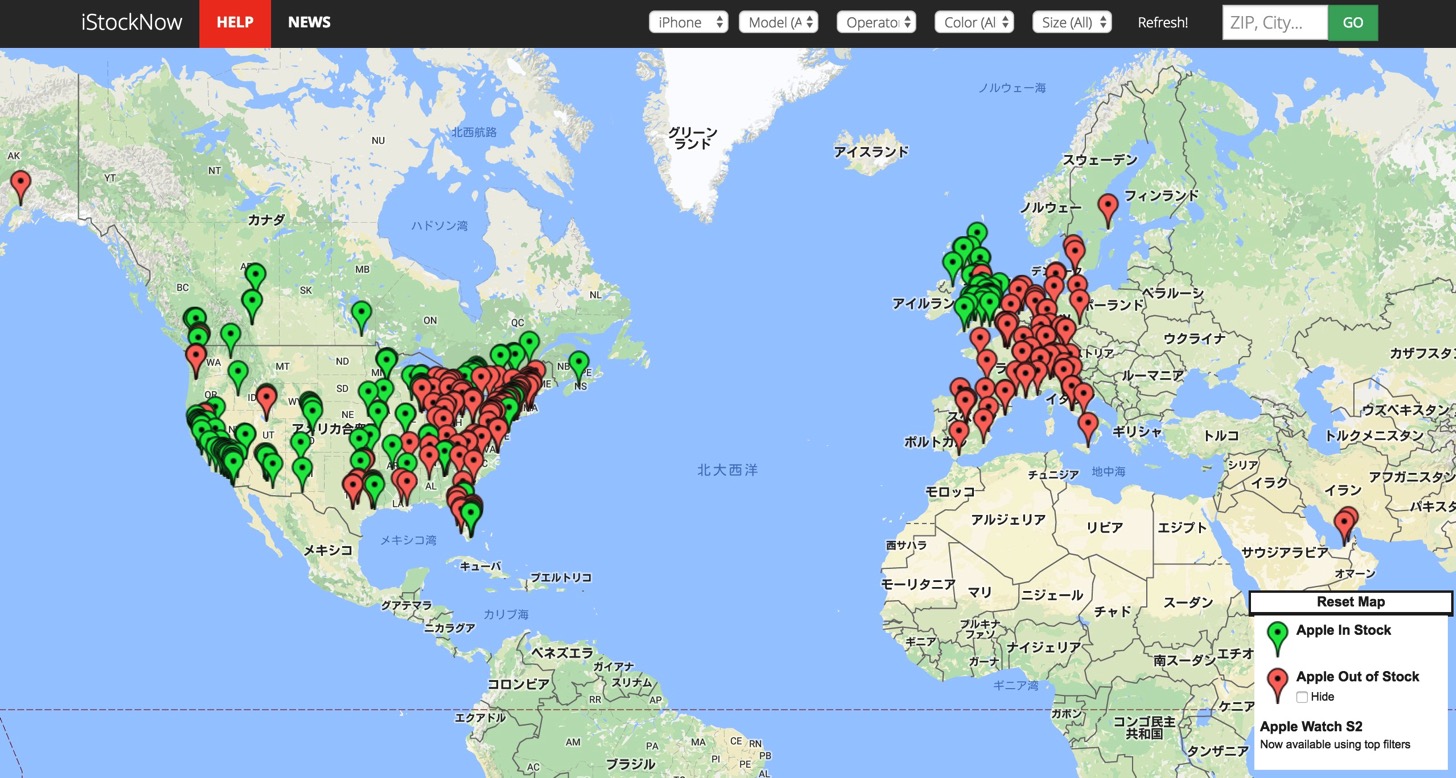Open the iPhone product dropdown
Viewport: 1456px width, 778px height.
688,22
